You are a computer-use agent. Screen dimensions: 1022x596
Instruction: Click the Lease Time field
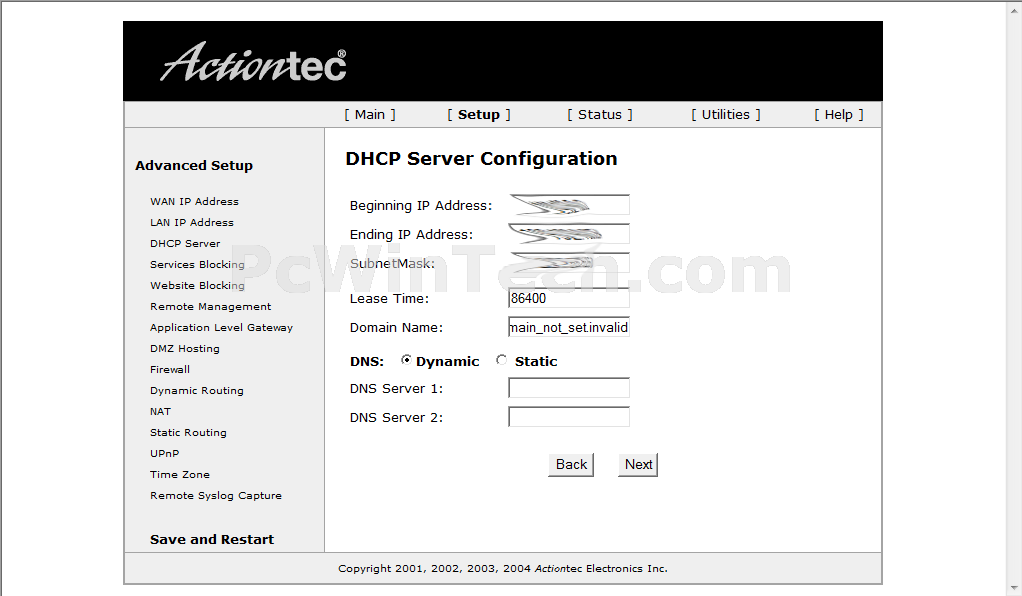tap(569, 298)
